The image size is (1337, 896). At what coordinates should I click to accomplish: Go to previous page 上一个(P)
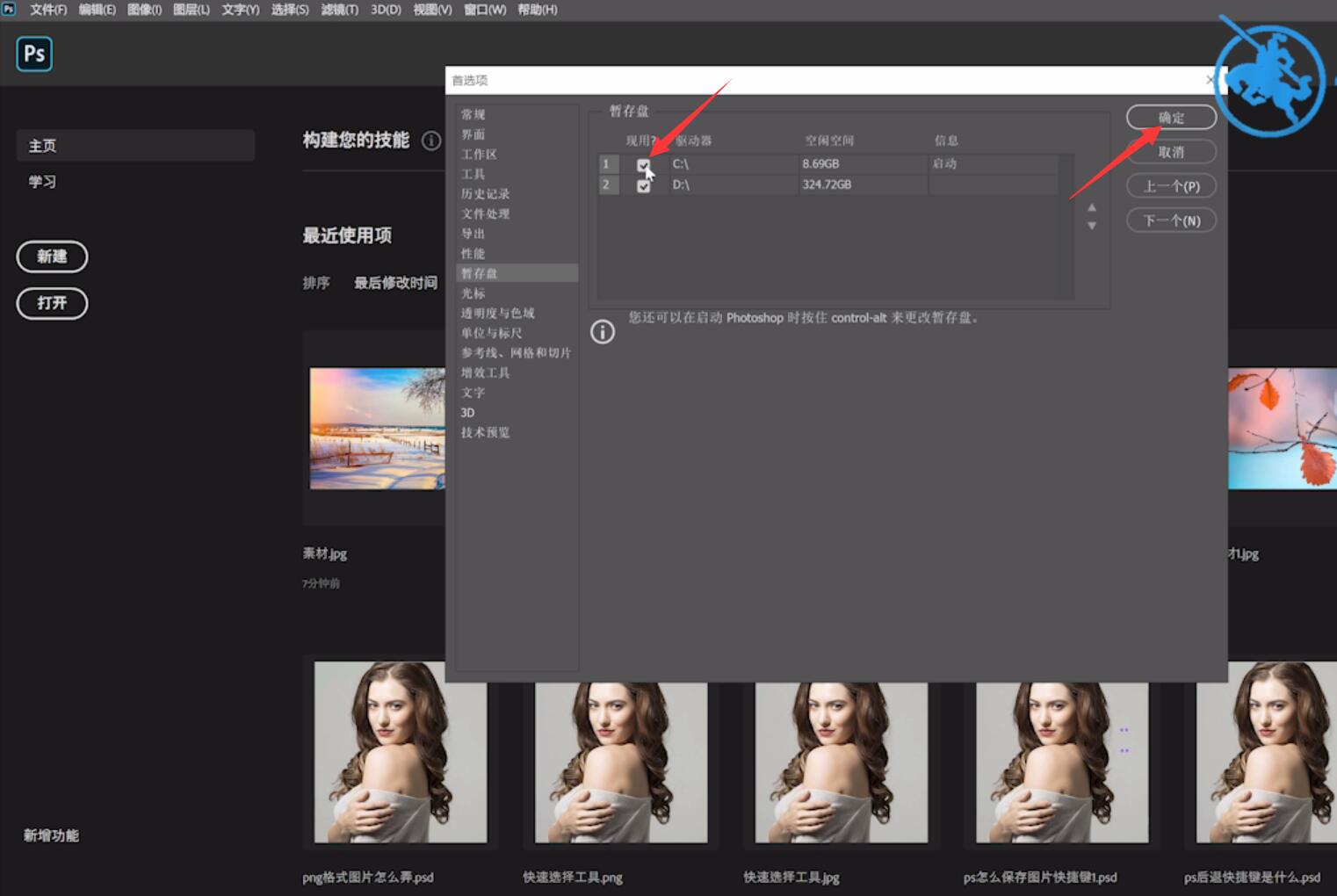(x=1171, y=186)
